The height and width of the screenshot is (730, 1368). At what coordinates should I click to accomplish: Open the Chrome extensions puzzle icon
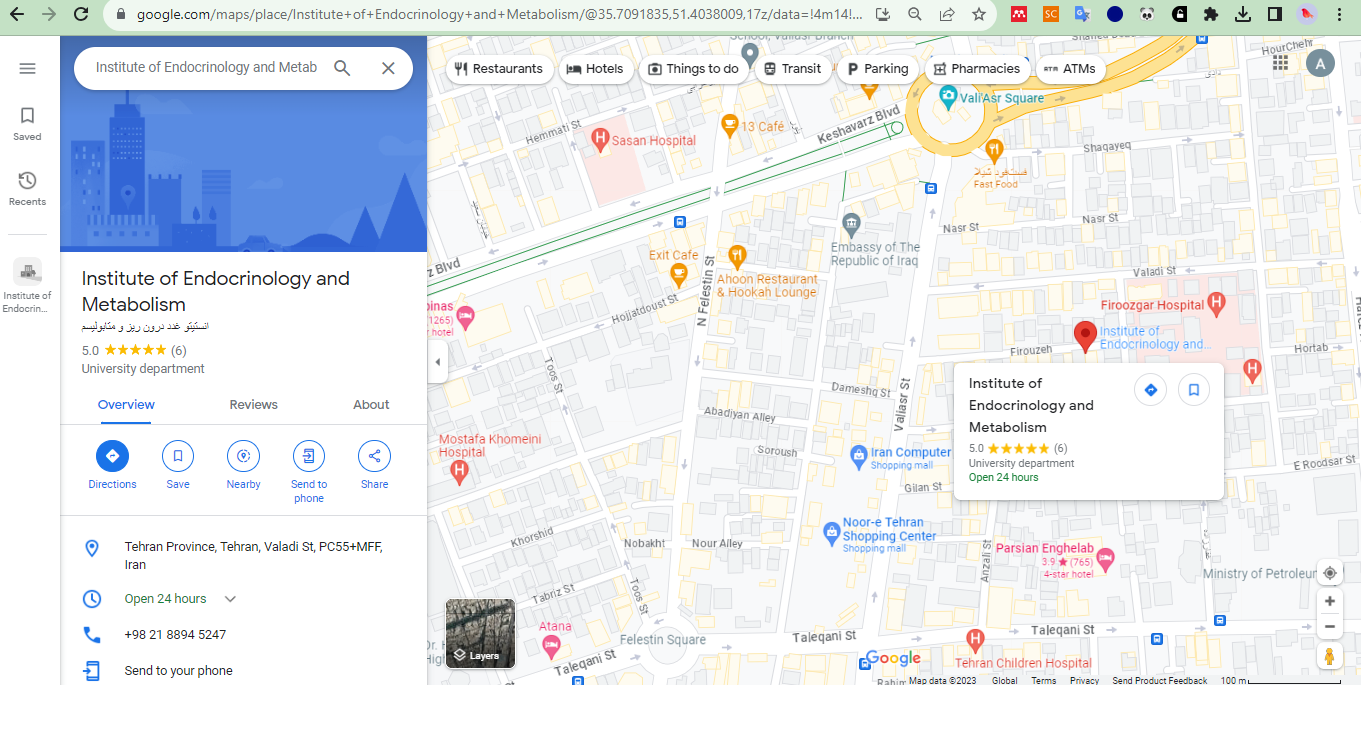coord(1211,15)
